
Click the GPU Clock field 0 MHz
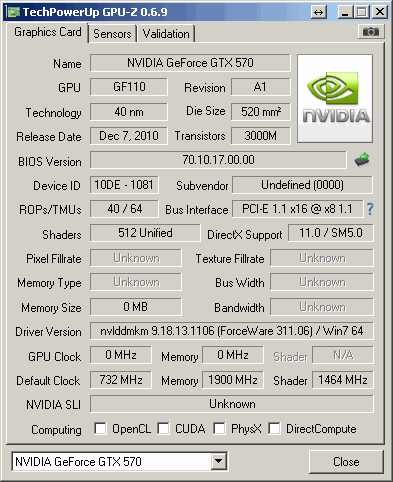coord(121,355)
